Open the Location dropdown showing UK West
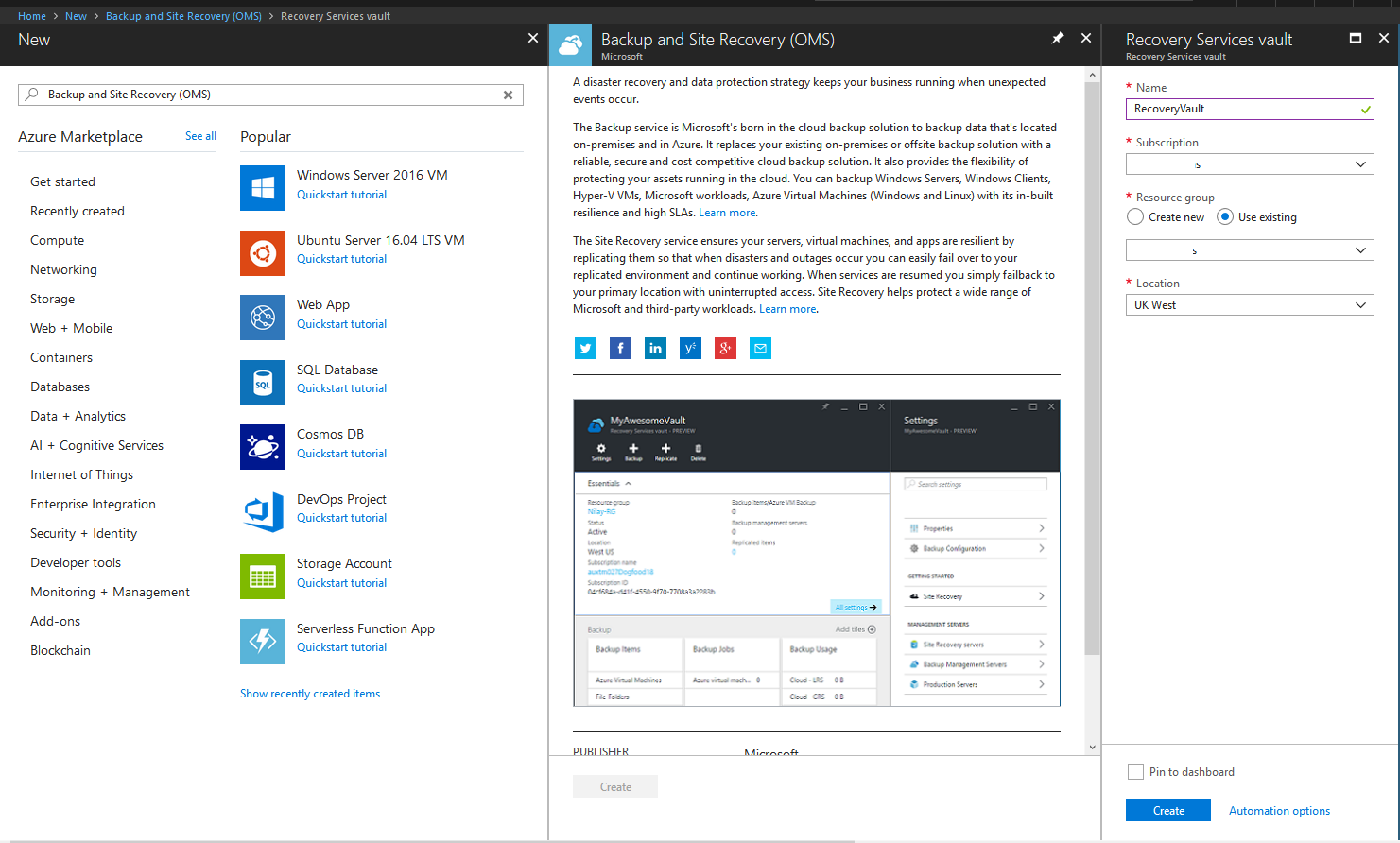1400x843 pixels. click(x=1250, y=305)
